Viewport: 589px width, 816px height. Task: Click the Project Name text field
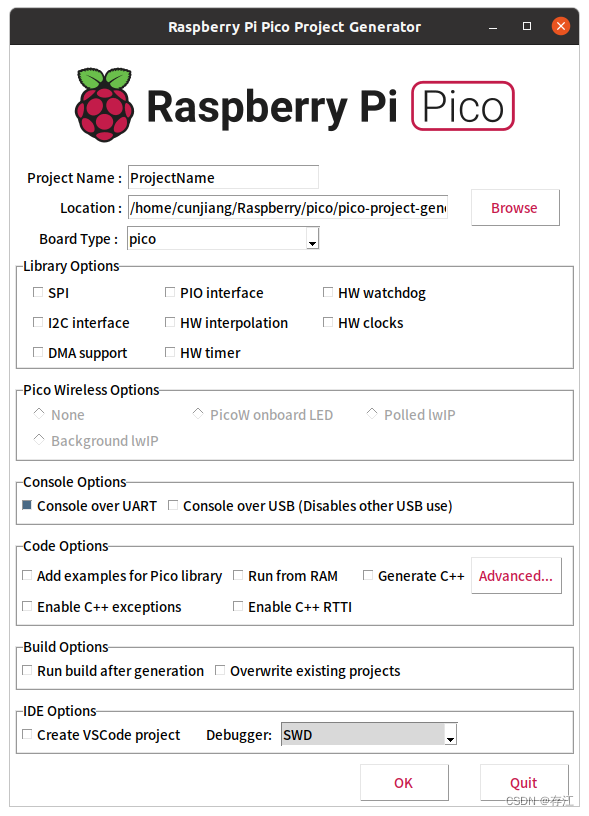(x=222, y=177)
